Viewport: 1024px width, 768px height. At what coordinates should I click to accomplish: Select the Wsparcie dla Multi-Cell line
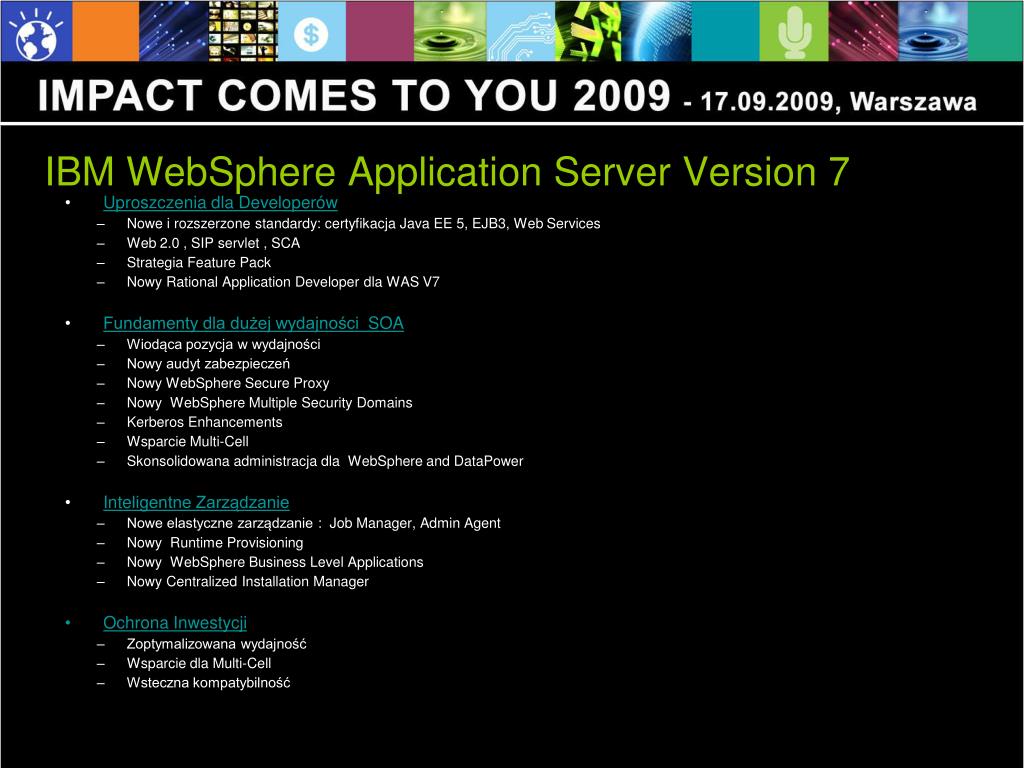point(199,663)
